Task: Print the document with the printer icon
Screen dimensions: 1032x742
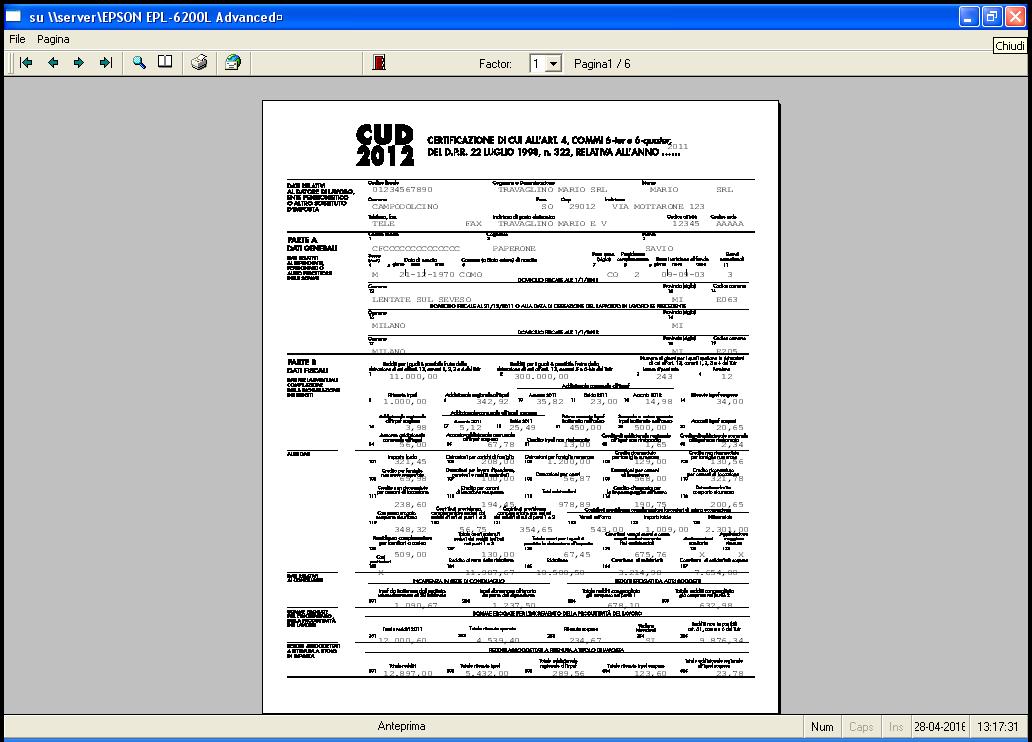Action: (199, 63)
